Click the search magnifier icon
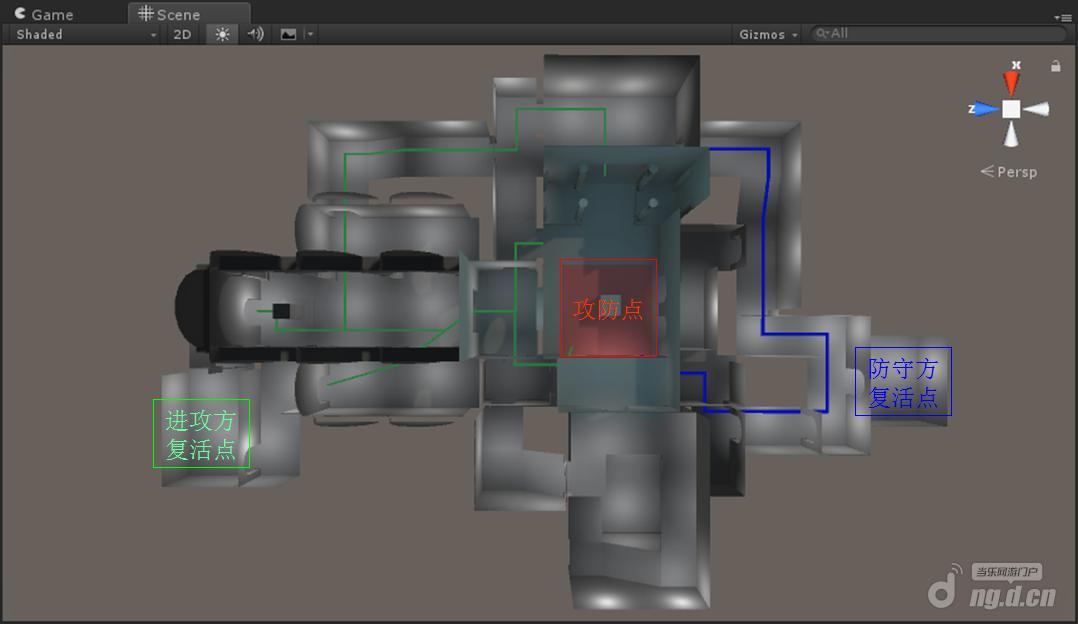This screenshot has height=624, width=1078. [822, 33]
